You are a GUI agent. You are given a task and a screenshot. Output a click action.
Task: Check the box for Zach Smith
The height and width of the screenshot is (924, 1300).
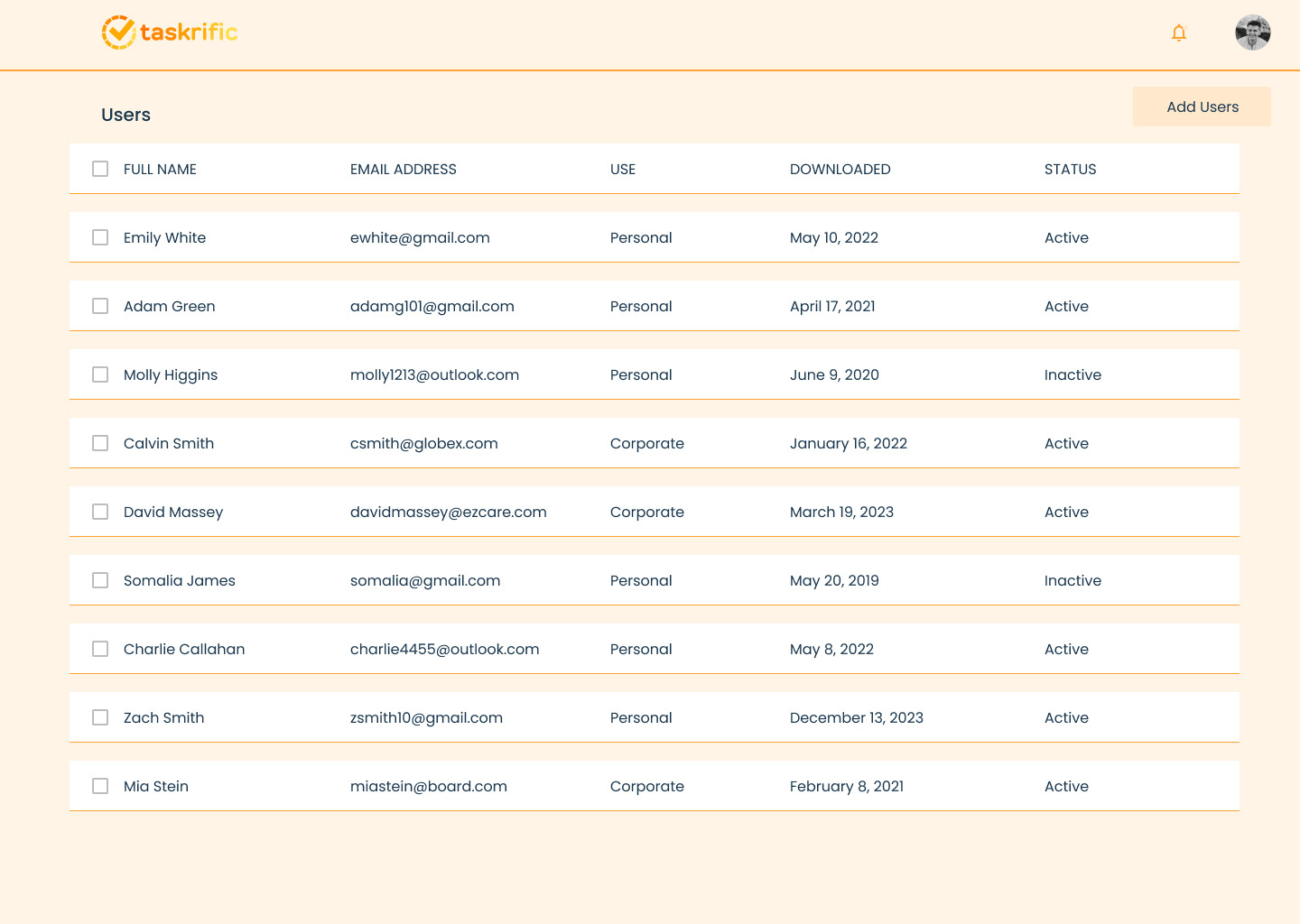[x=100, y=717]
